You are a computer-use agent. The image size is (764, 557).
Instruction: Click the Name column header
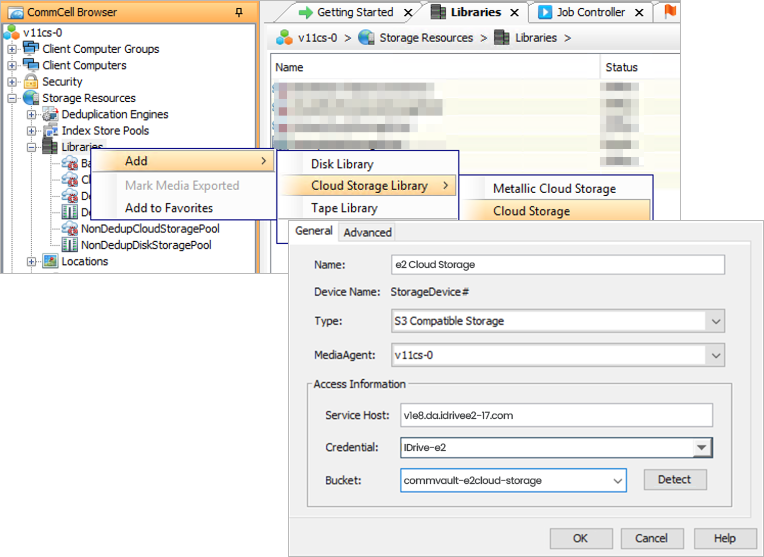pyautogui.click(x=435, y=67)
